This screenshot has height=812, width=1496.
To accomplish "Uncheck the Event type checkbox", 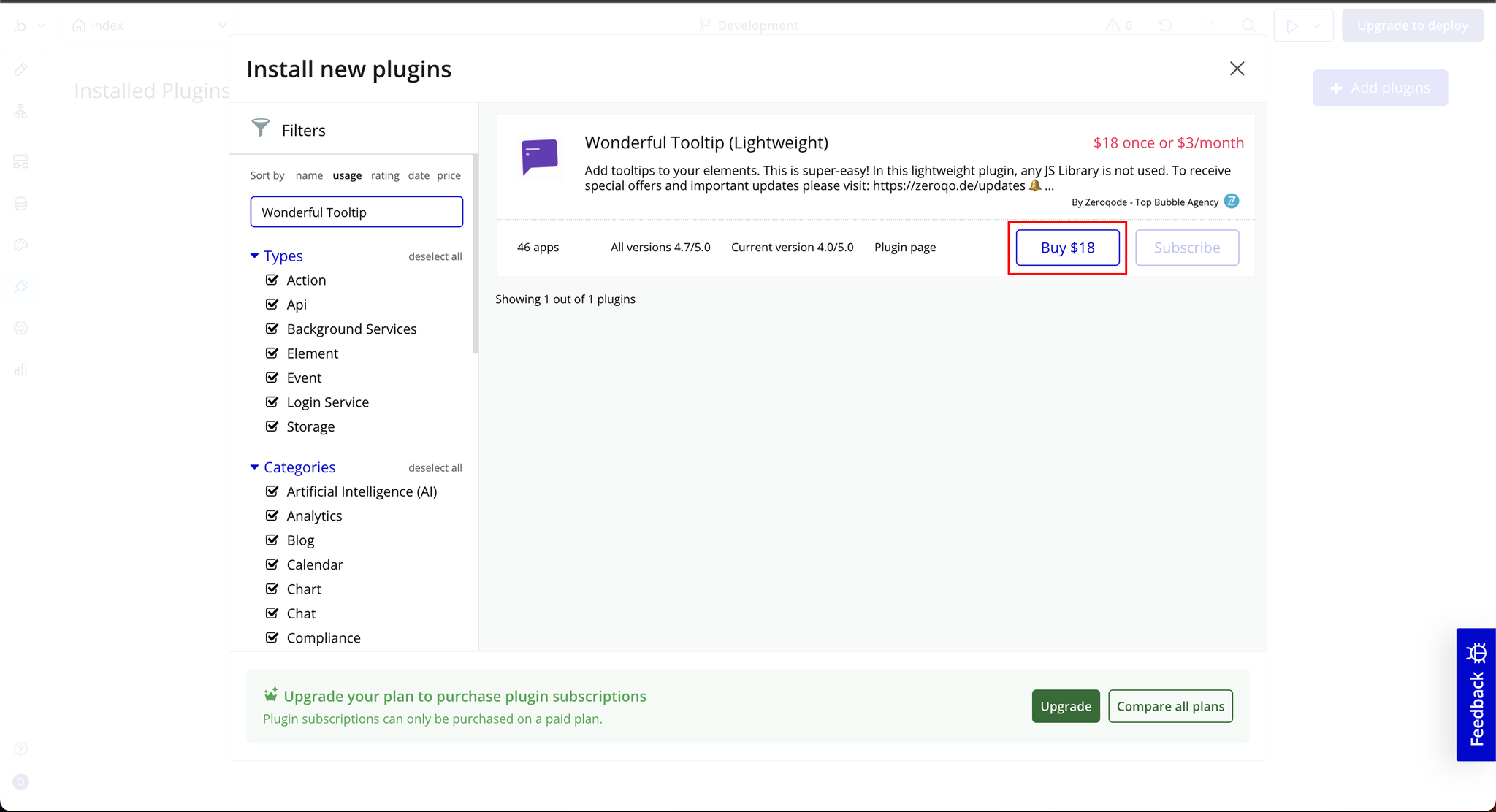I will point(272,378).
